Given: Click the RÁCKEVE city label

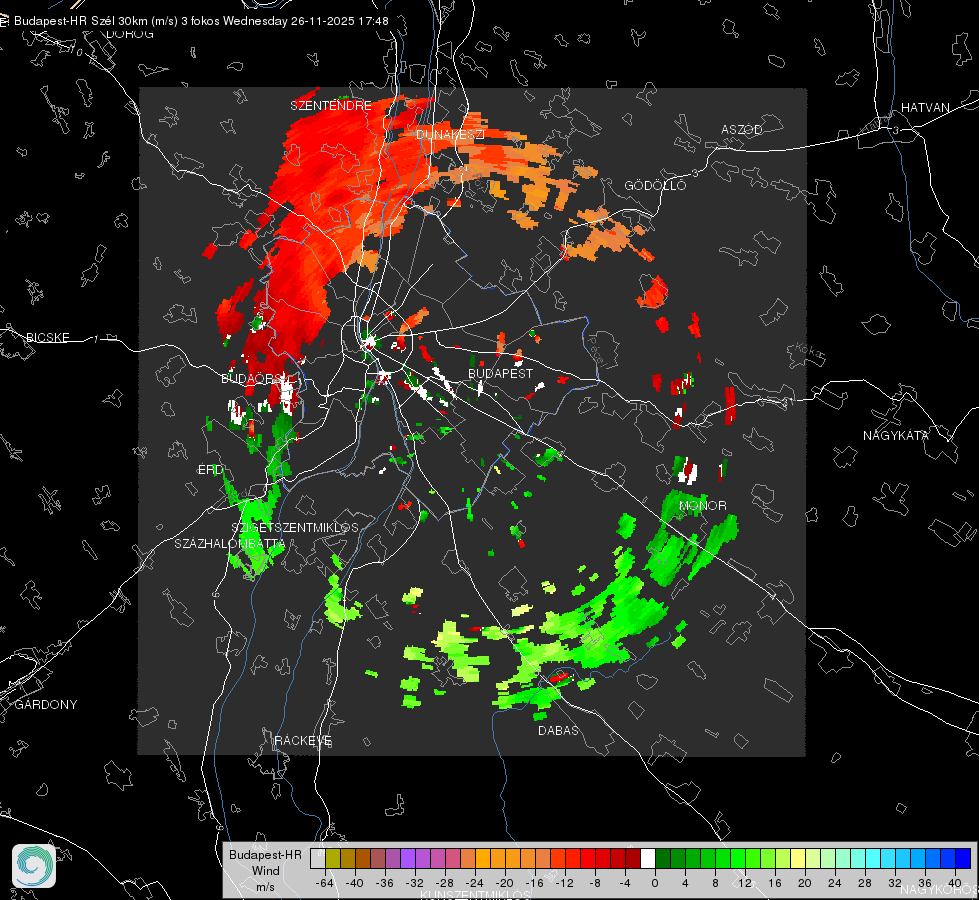Looking at the screenshot, I should click(303, 741).
